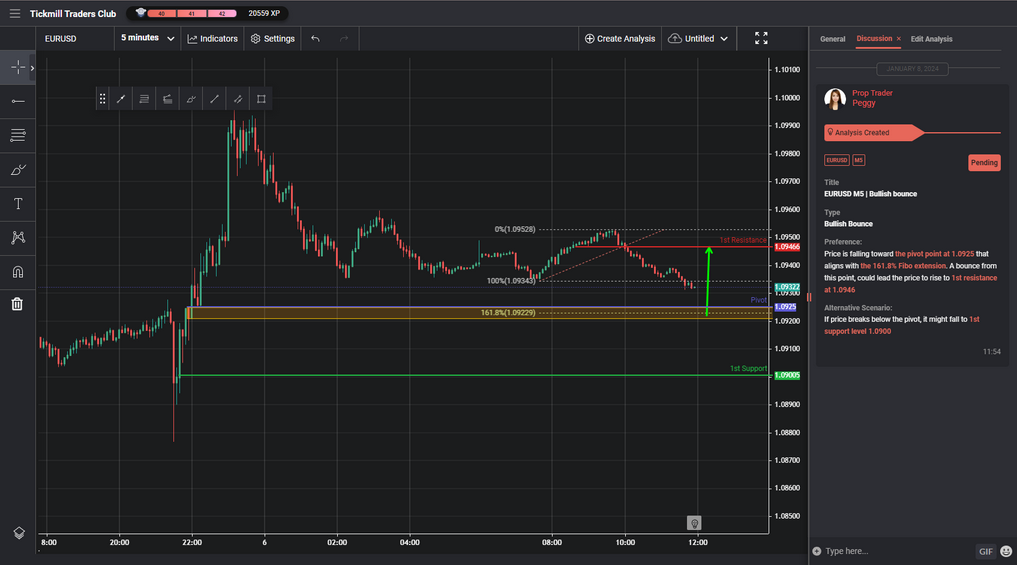Screen dimensions: 1018x565
Task: Select the XABCD pattern tool
Action: point(18,238)
